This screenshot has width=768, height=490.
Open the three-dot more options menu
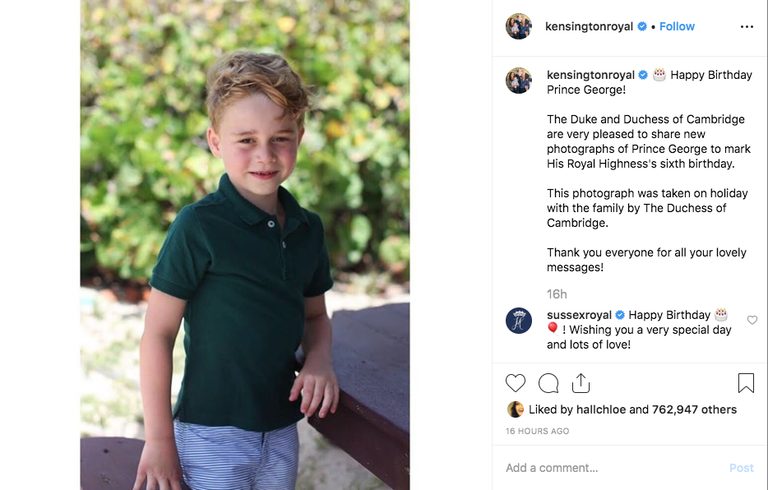coord(746,27)
